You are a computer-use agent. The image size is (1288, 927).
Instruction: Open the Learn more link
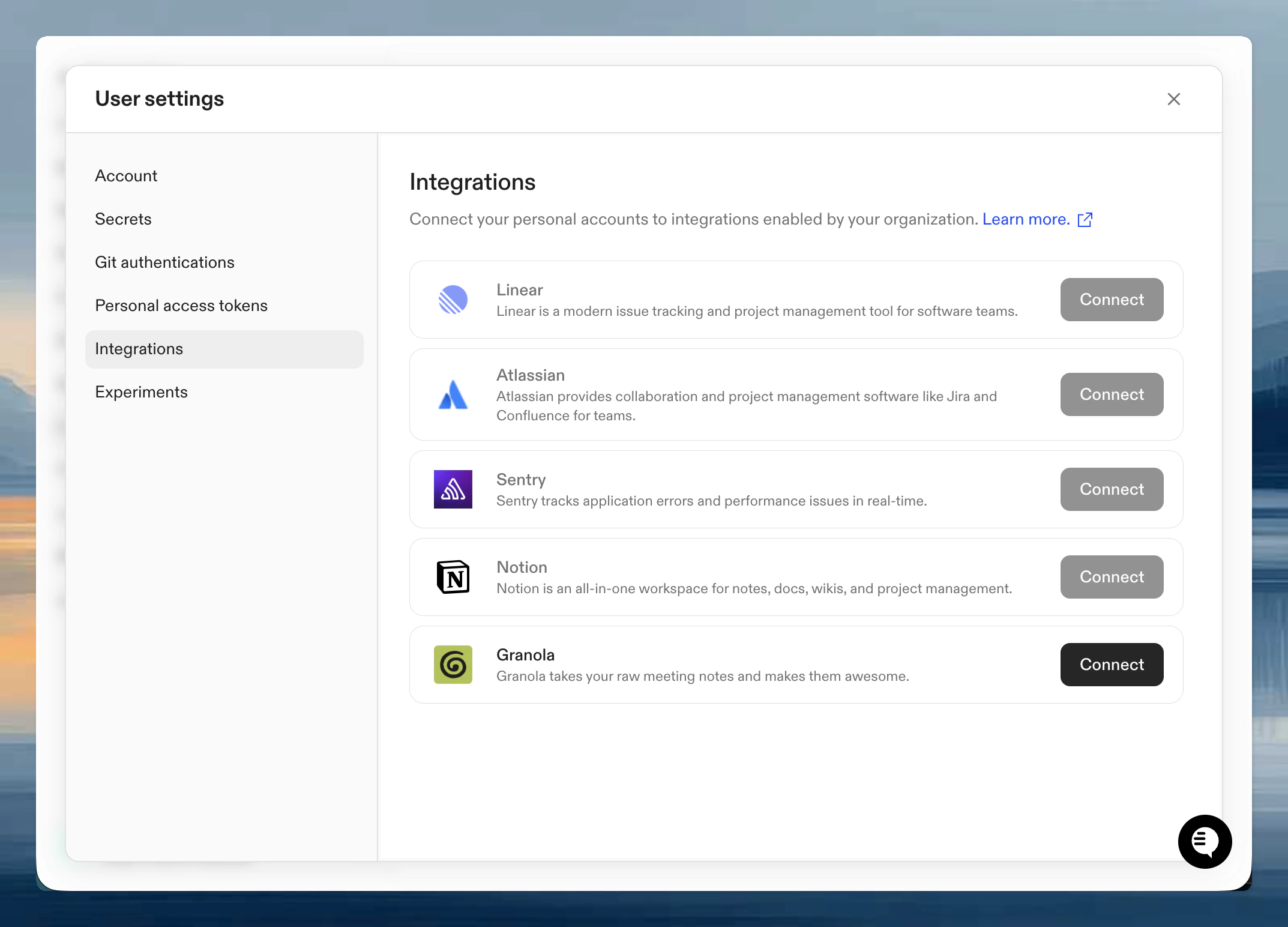[1026, 220]
